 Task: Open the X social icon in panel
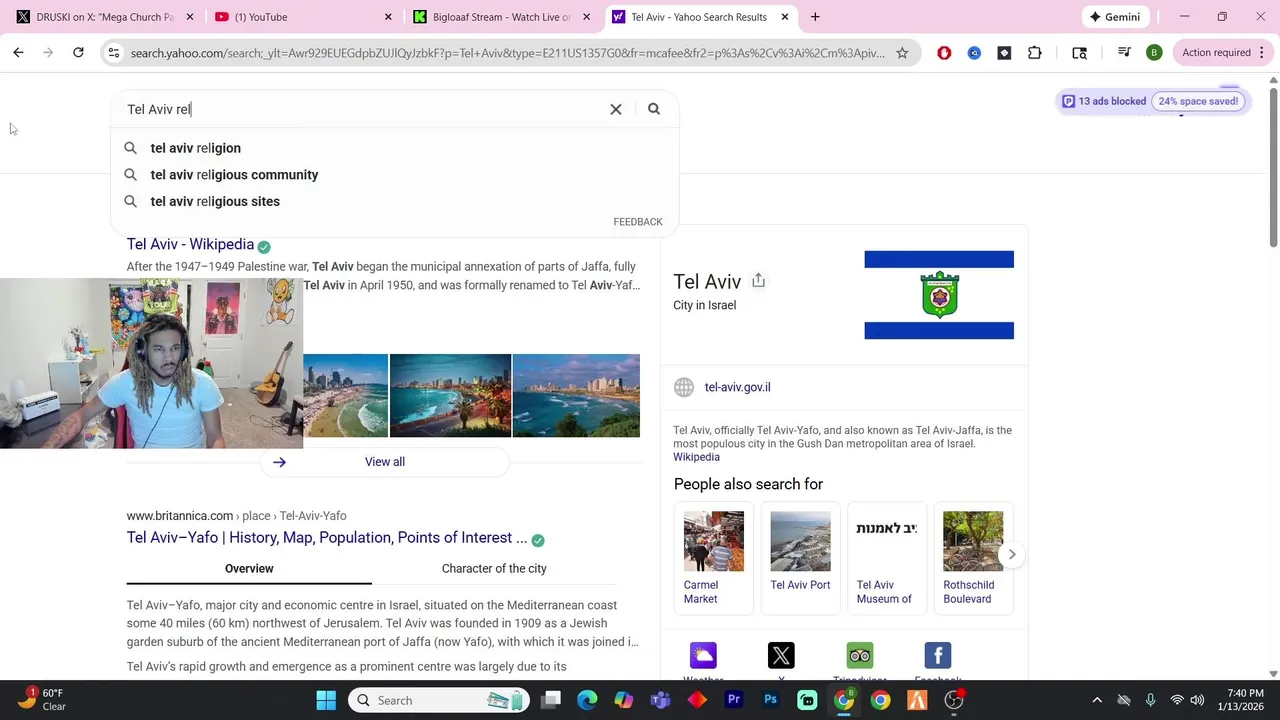pos(781,656)
